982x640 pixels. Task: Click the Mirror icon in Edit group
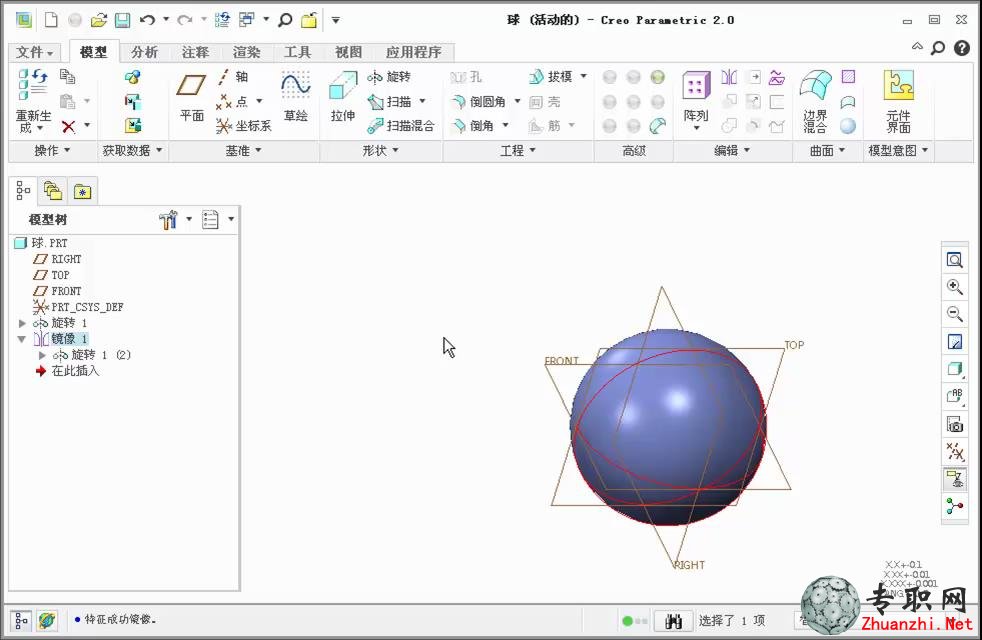(729, 77)
